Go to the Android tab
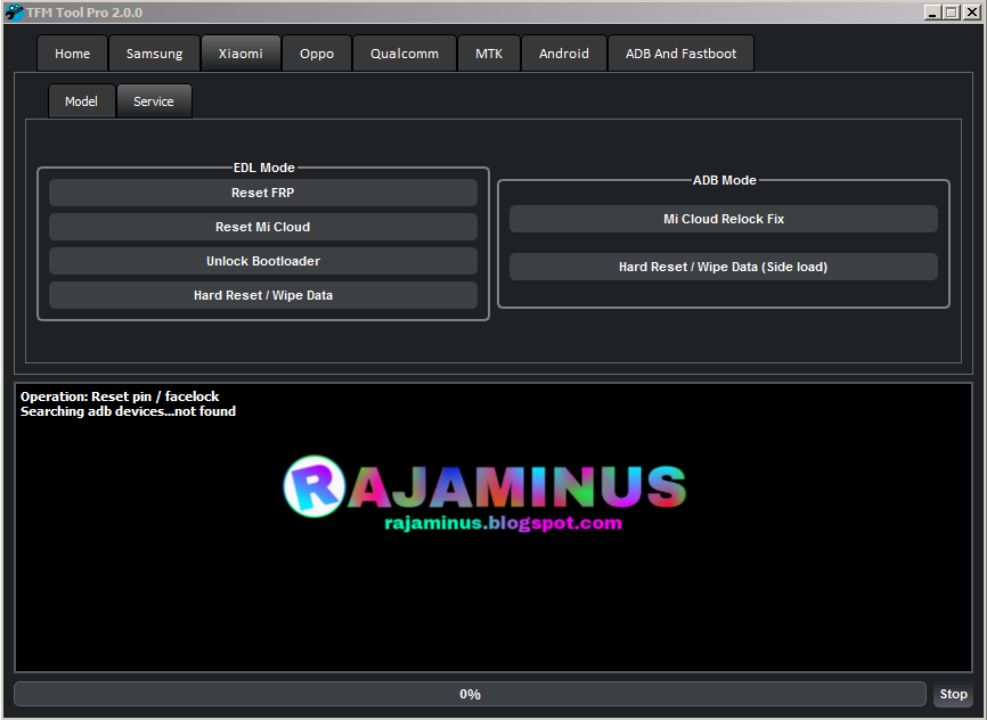This screenshot has height=720, width=987. (563, 53)
